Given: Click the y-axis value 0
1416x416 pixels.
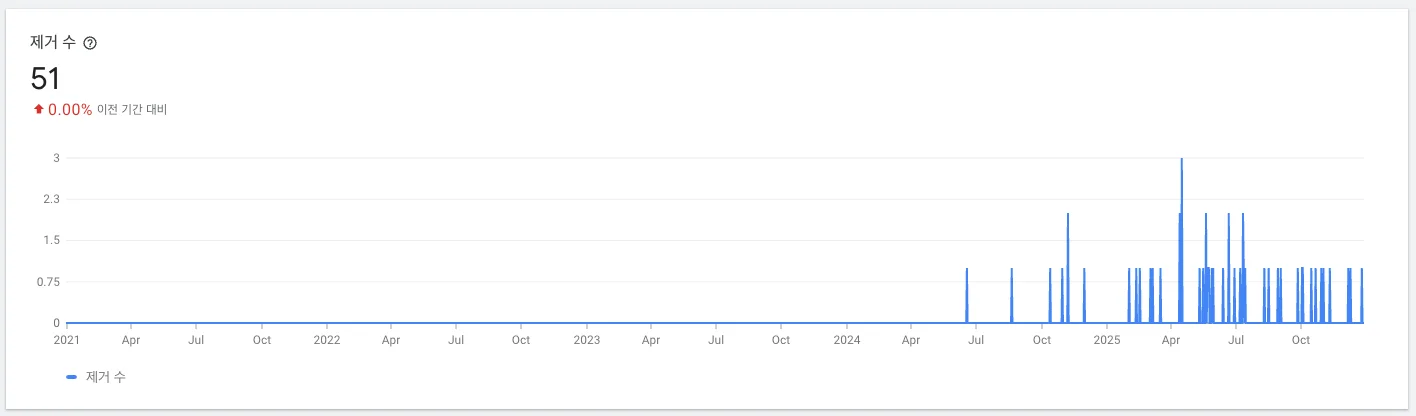Looking at the screenshot, I should click(x=57, y=323).
